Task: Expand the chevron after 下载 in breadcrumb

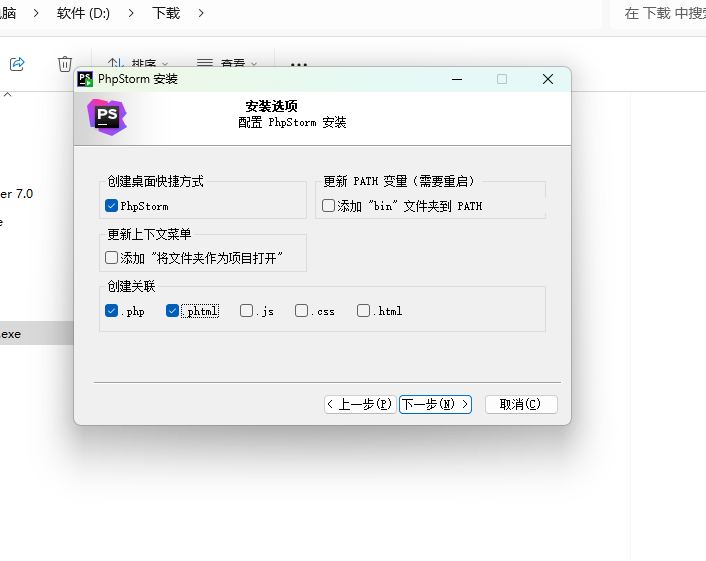Action: [201, 14]
